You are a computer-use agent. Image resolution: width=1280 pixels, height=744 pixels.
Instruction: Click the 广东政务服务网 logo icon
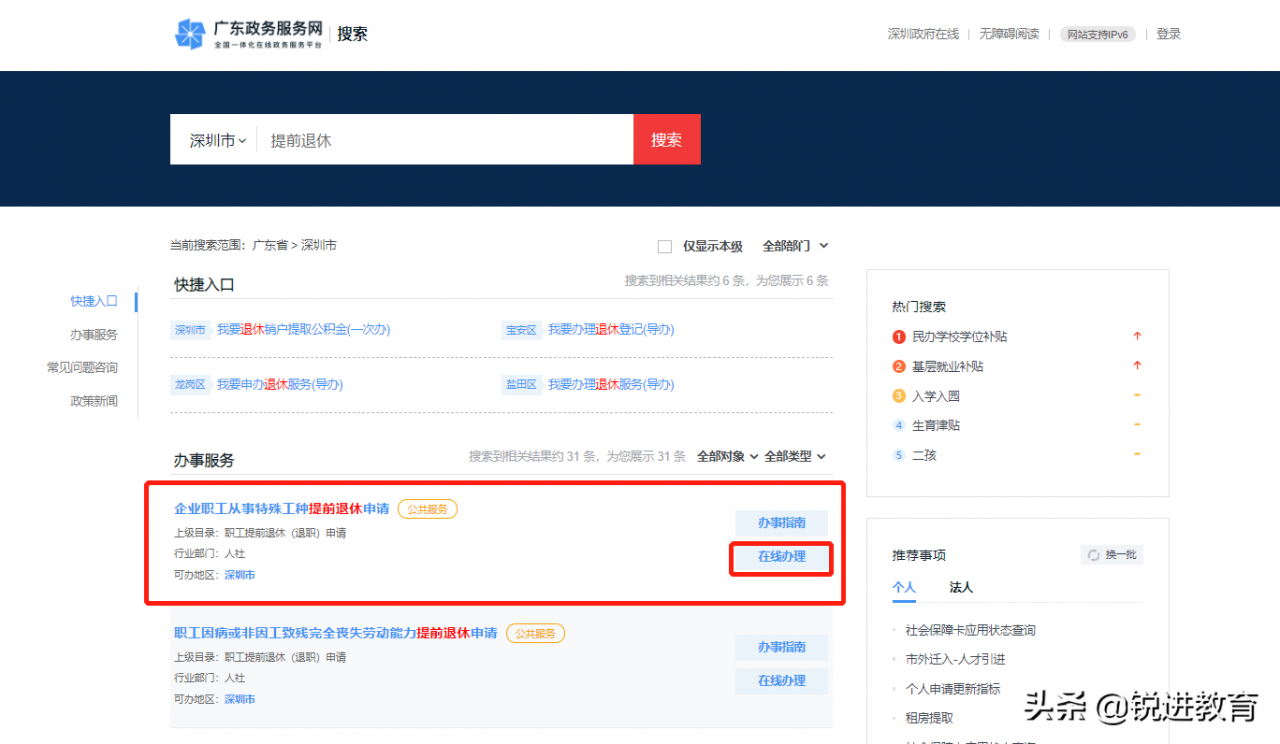[189, 33]
